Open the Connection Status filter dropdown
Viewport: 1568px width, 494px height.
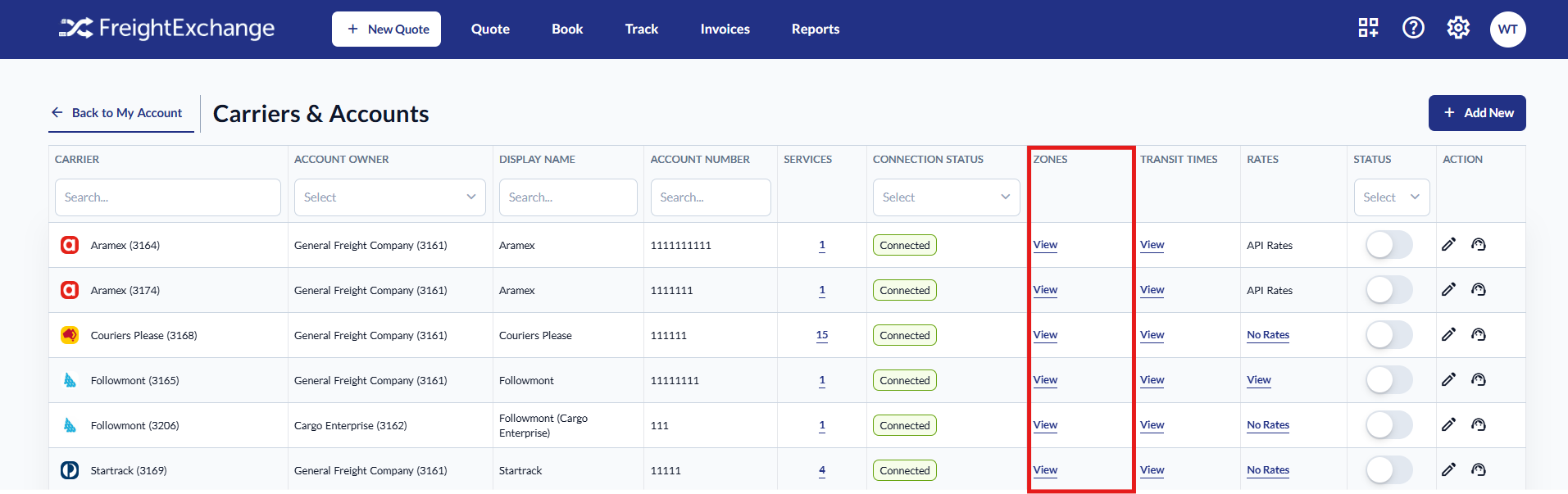pos(946,197)
